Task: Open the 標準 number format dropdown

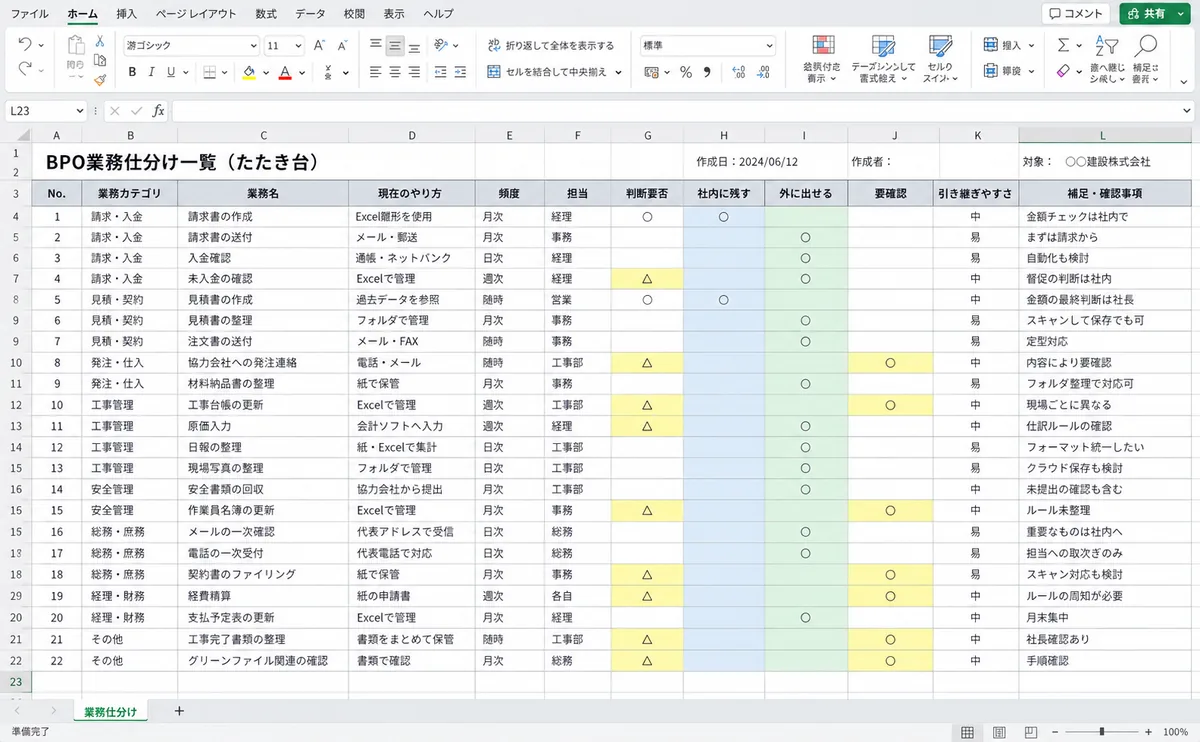Action: point(769,45)
